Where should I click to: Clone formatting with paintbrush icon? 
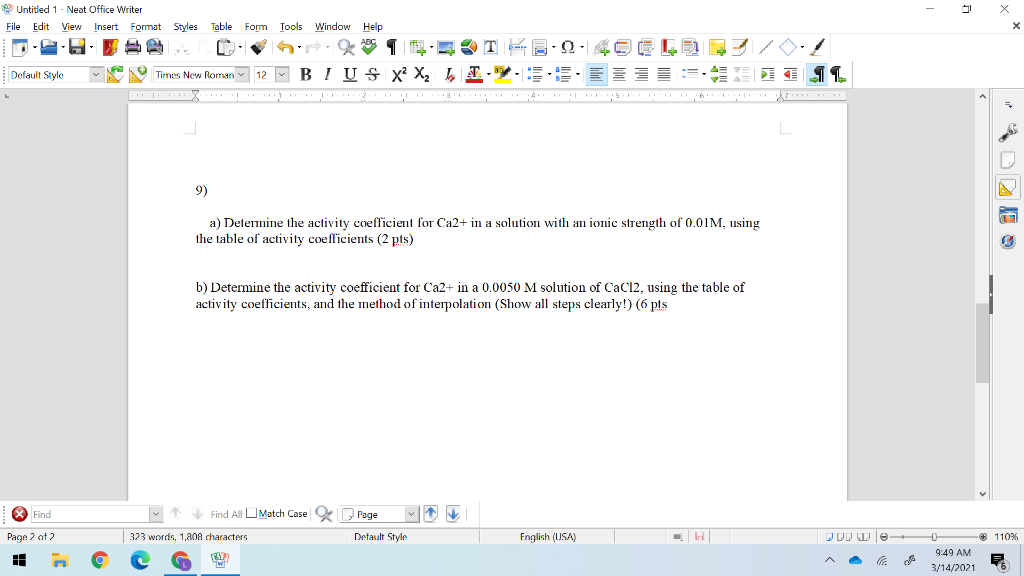point(259,47)
